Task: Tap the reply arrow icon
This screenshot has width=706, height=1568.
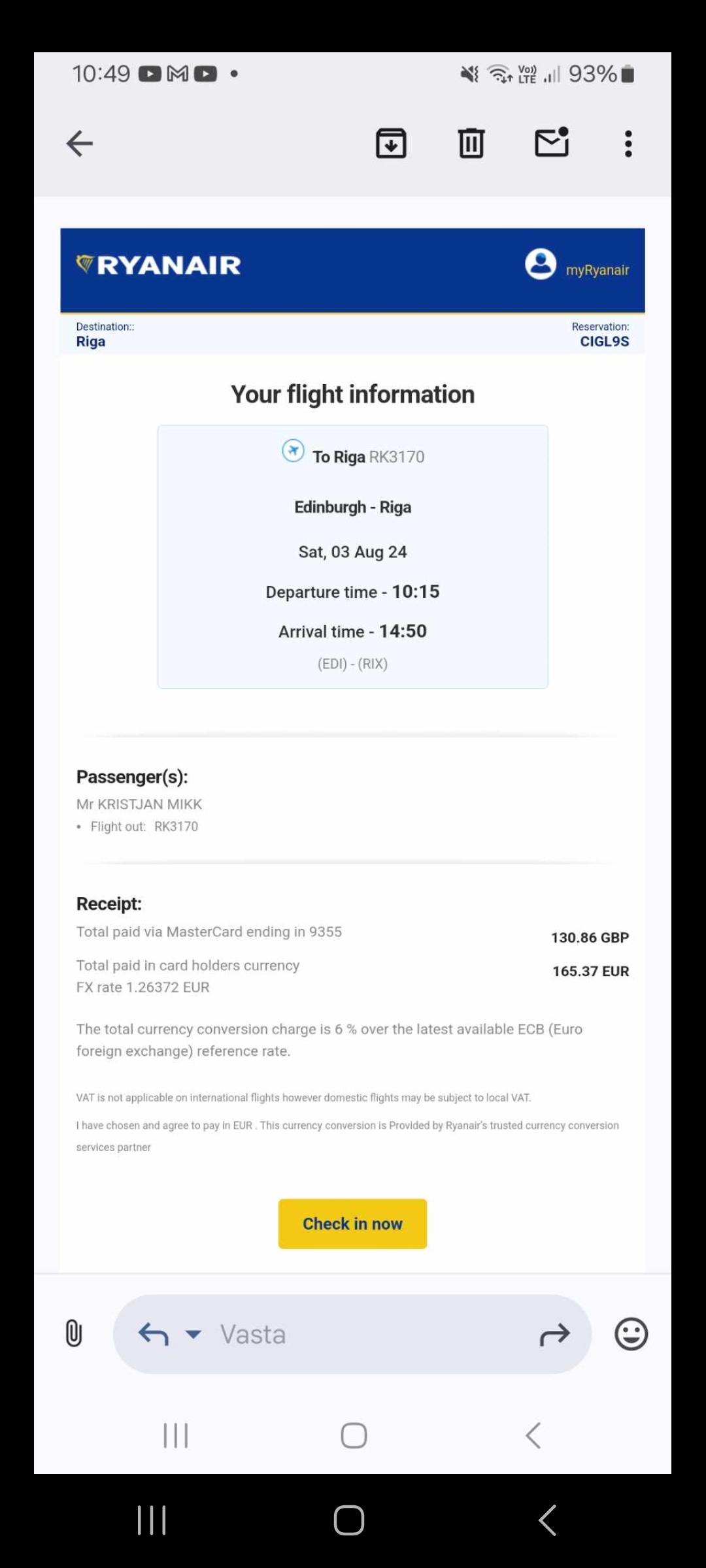Action: pos(154,1333)
